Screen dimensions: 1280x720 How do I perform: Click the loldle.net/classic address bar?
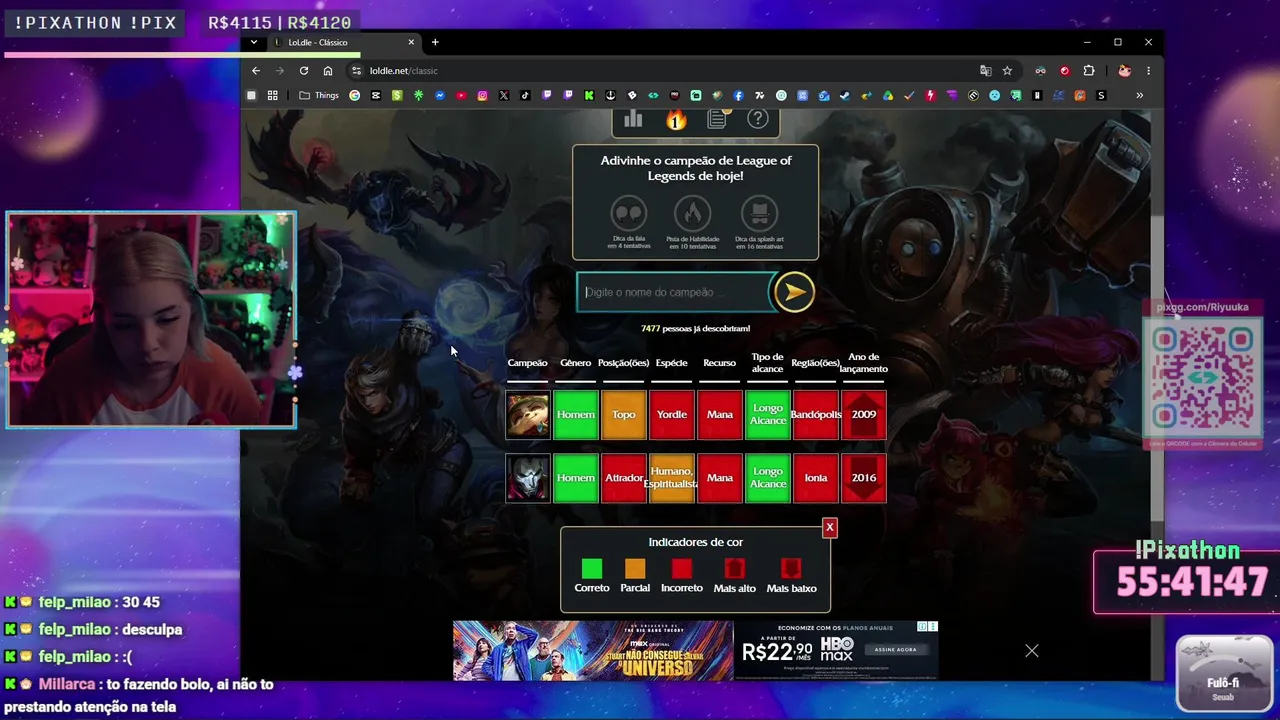[x=660, y=71]
